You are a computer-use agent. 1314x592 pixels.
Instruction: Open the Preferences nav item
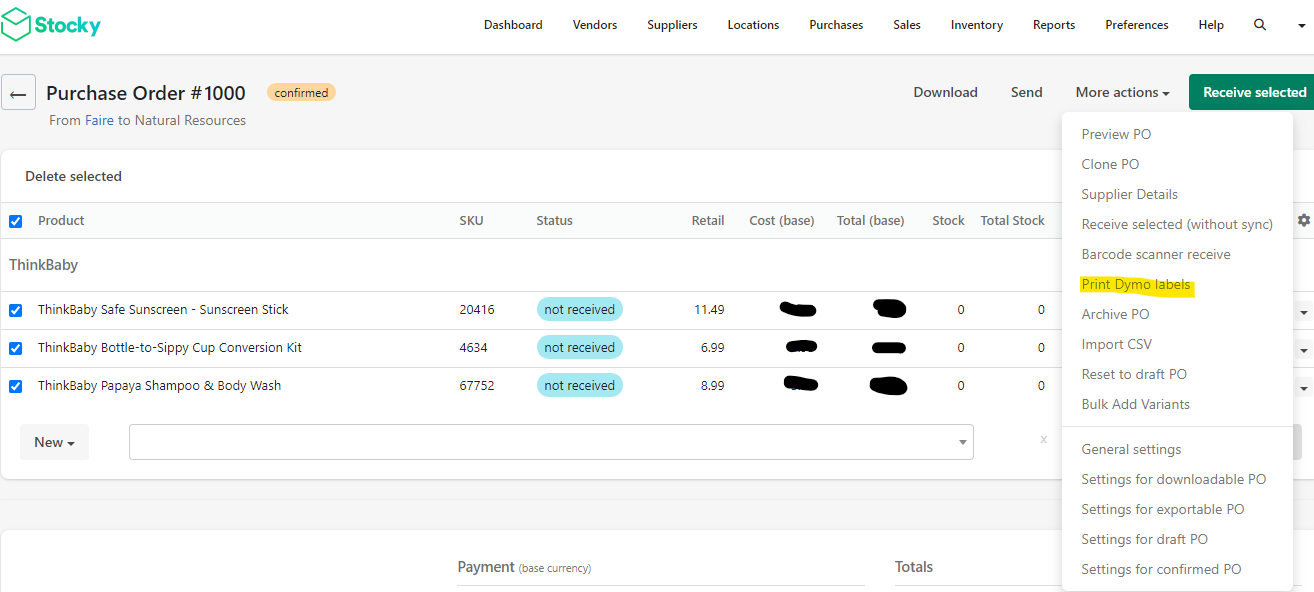tap(1137, 25)
